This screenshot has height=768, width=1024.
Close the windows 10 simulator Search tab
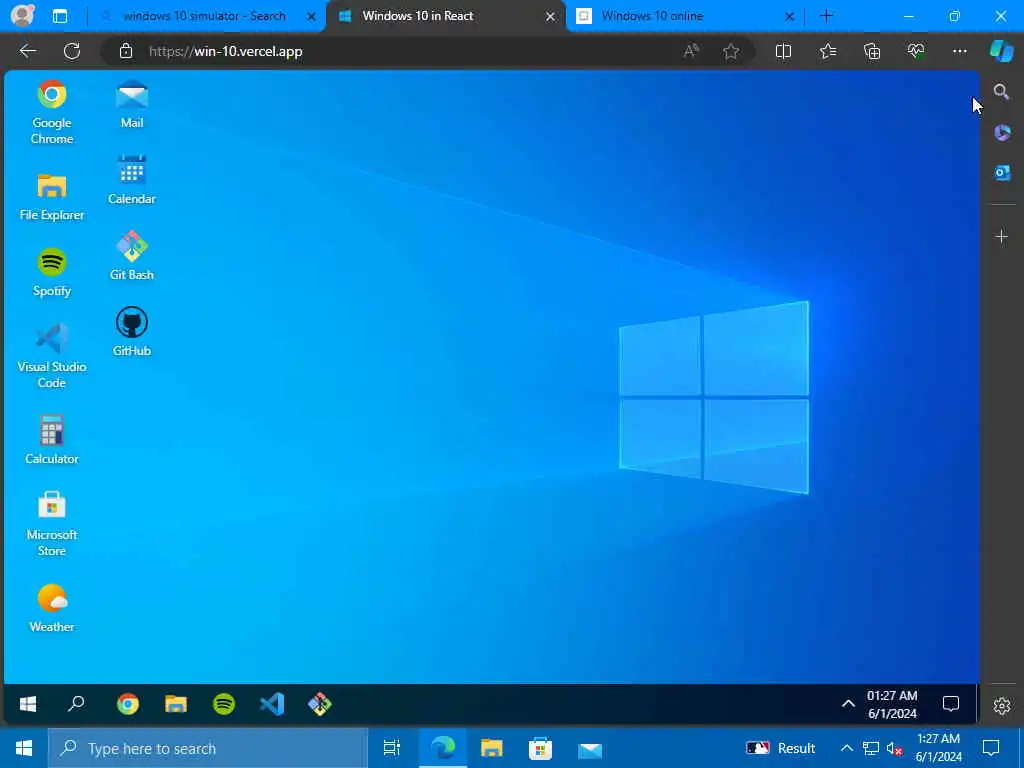312,16
